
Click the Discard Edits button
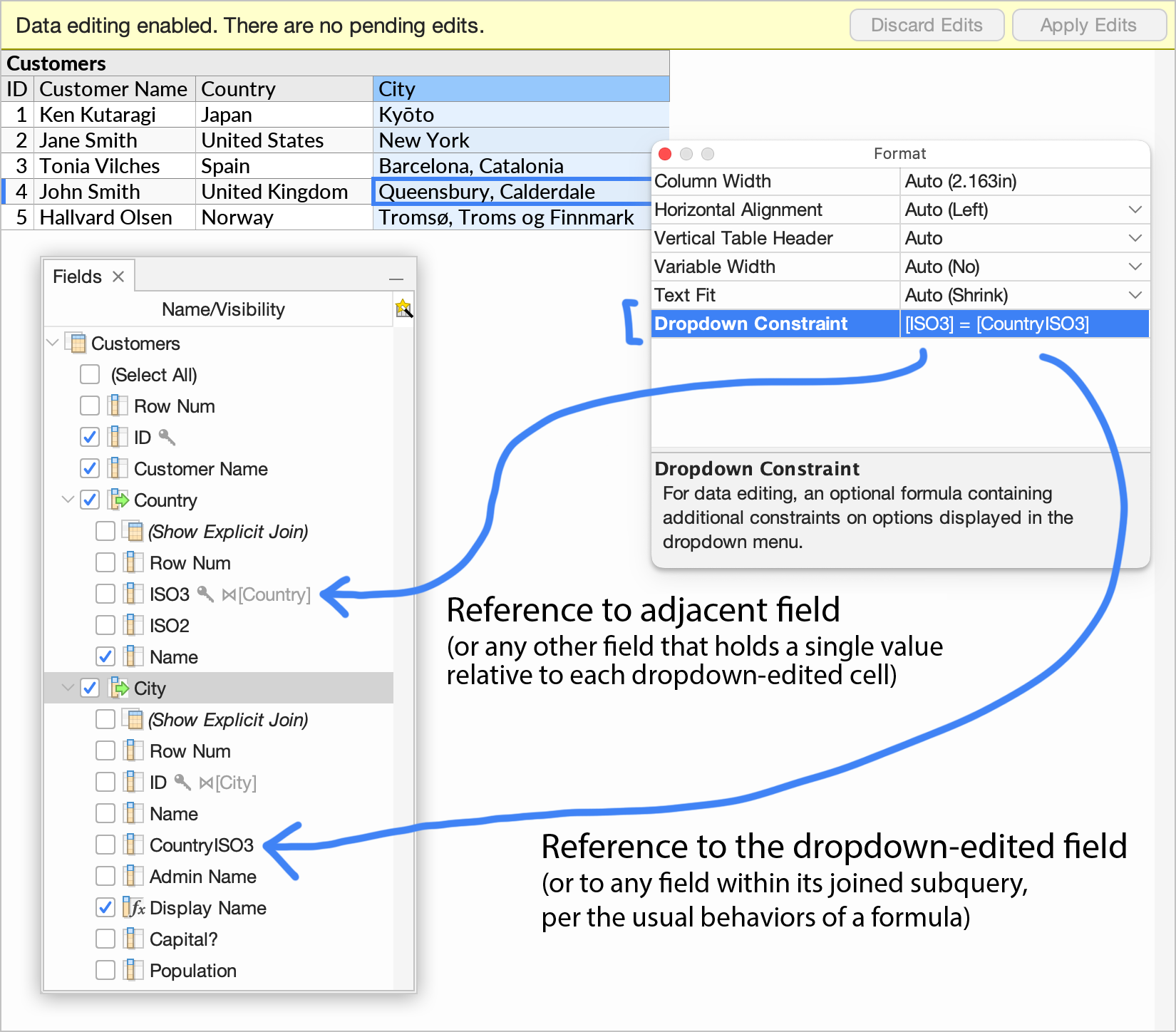point(927,25)
